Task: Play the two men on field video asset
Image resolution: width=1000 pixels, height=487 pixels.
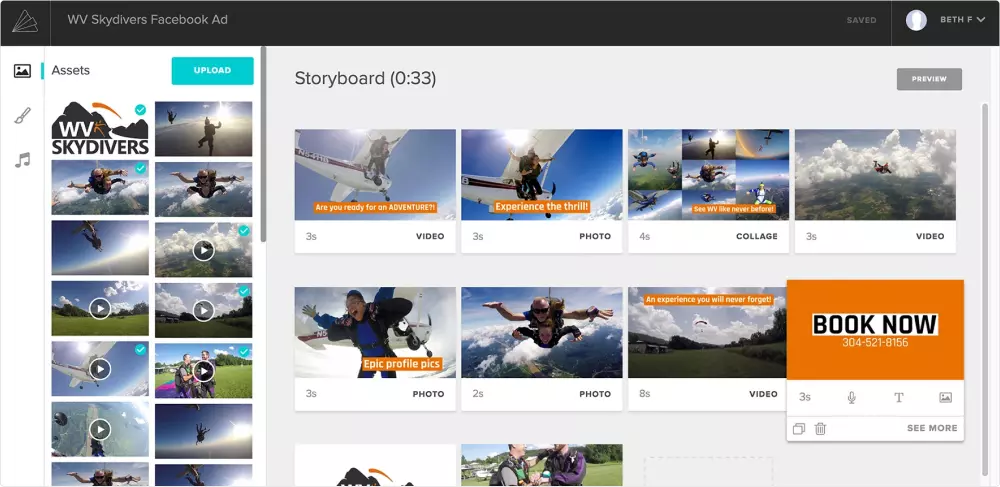Action: coord(203,370)
